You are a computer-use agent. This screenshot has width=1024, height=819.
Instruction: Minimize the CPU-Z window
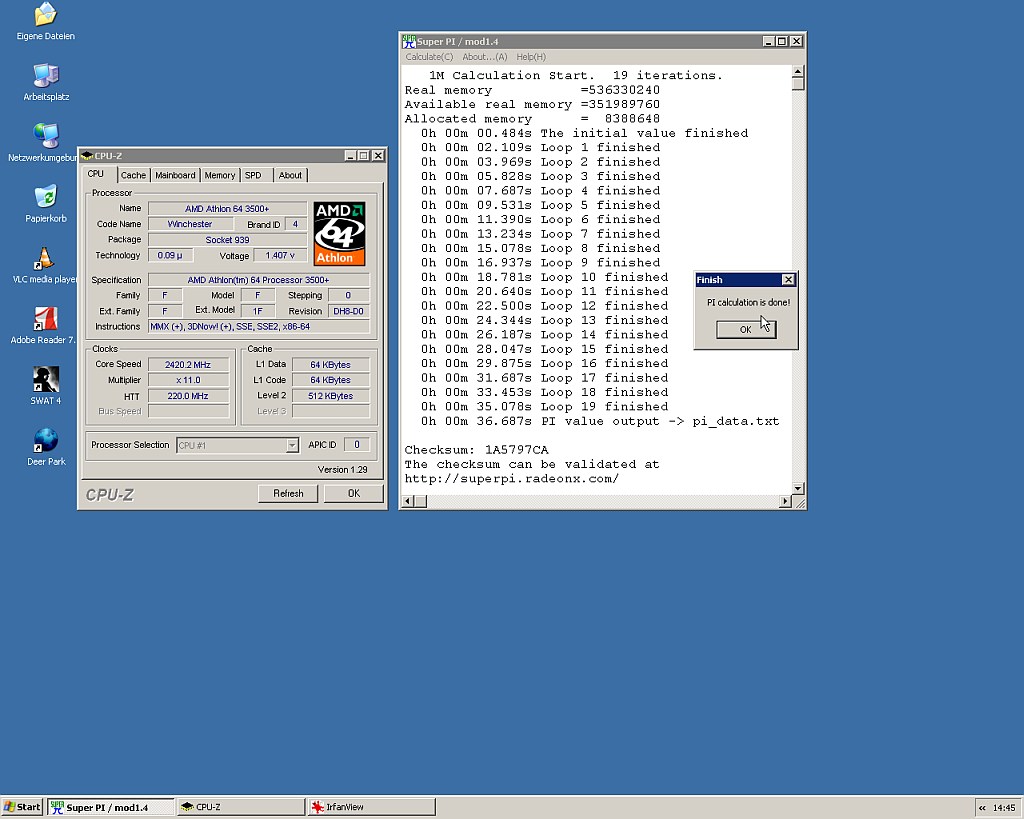(350, 155)
